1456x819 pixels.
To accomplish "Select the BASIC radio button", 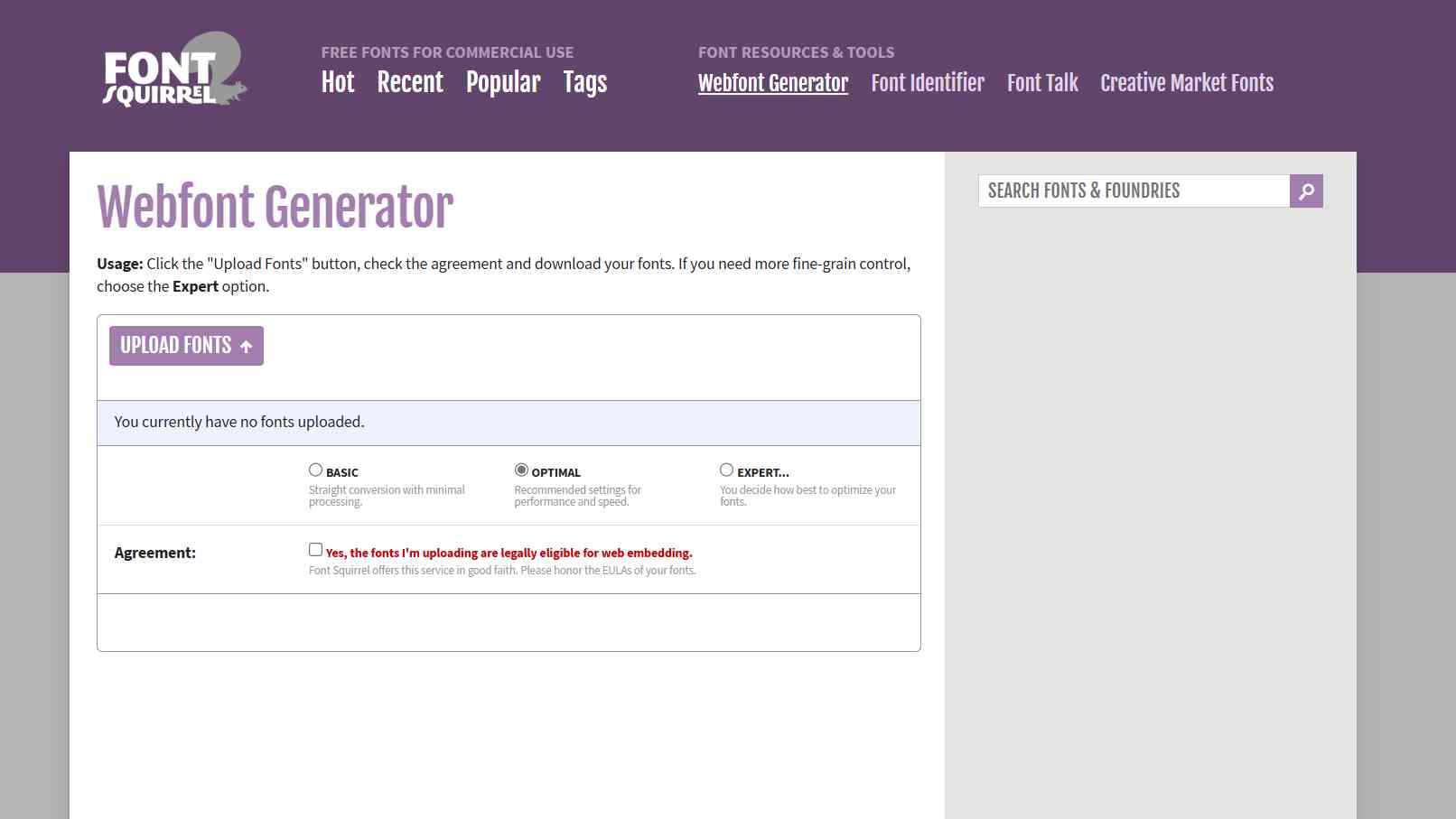I will (x=315, y=470).
